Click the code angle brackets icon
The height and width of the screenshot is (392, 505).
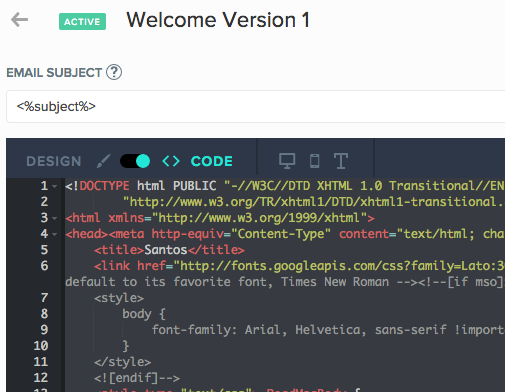[x=171, y=161]
